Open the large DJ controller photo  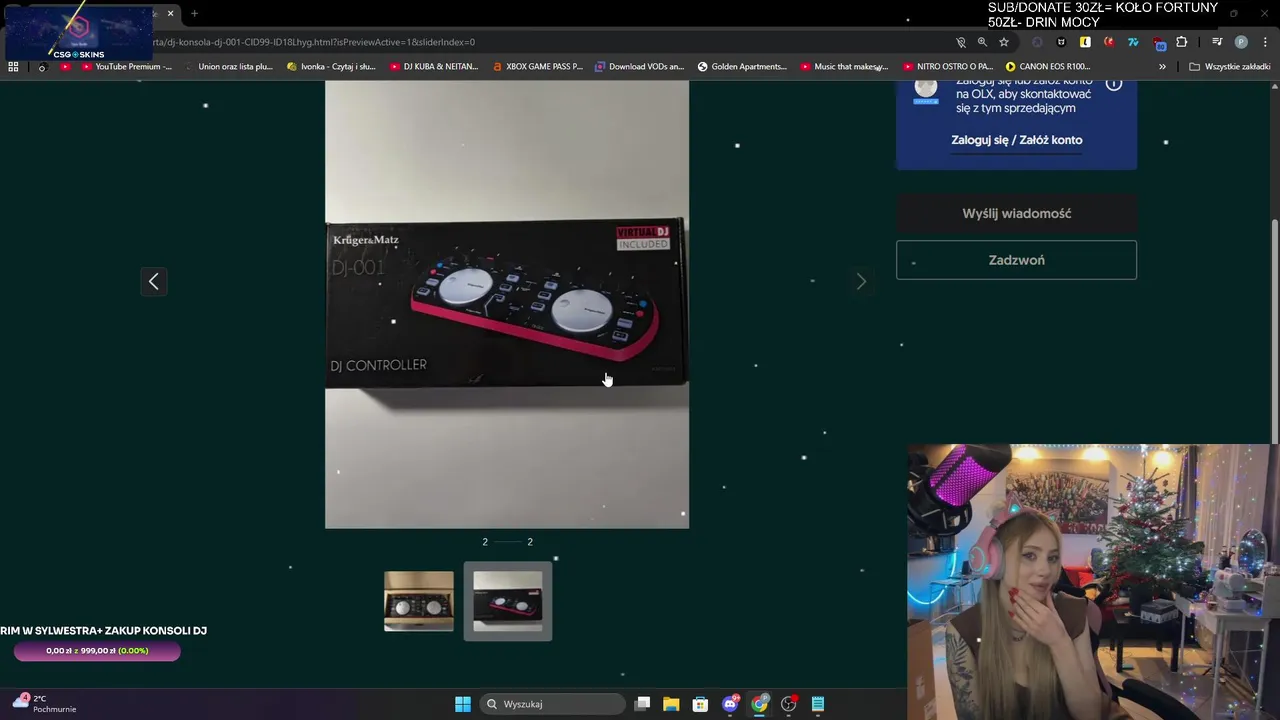pyautogui.click(x=507, y=304)
